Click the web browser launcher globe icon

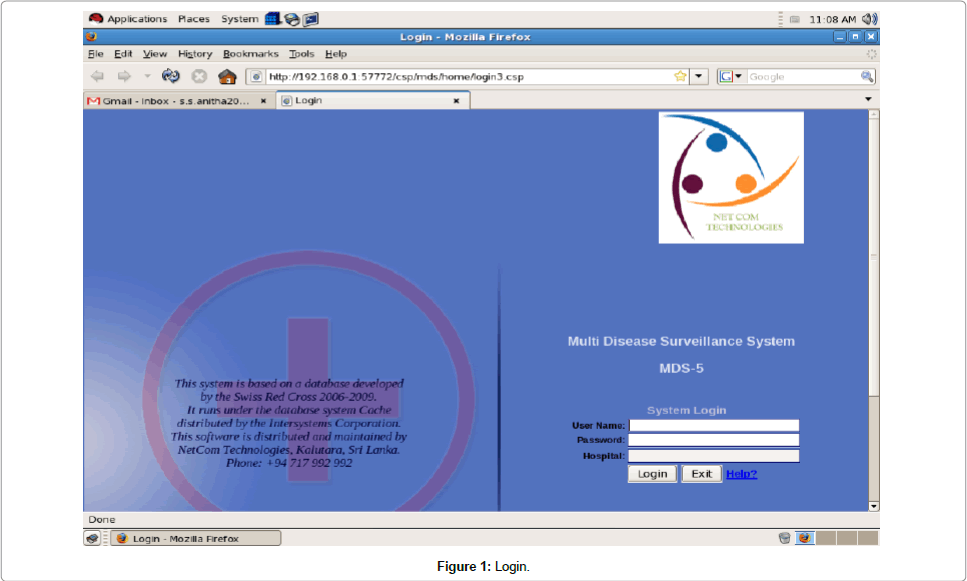click(x=292, y=19)
